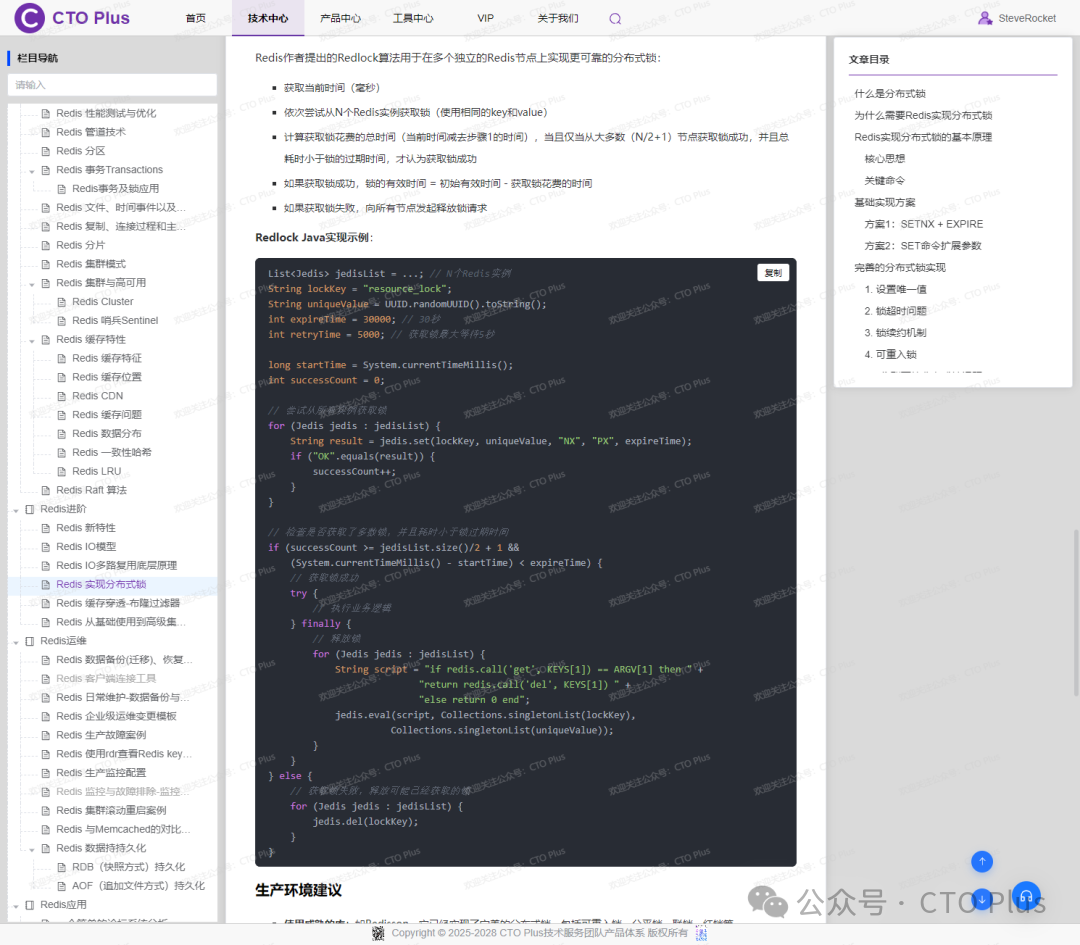Screen dimensions: 1080x945
Task: Click document icon beside Redis 分片
Action: (x=46, y=245)
